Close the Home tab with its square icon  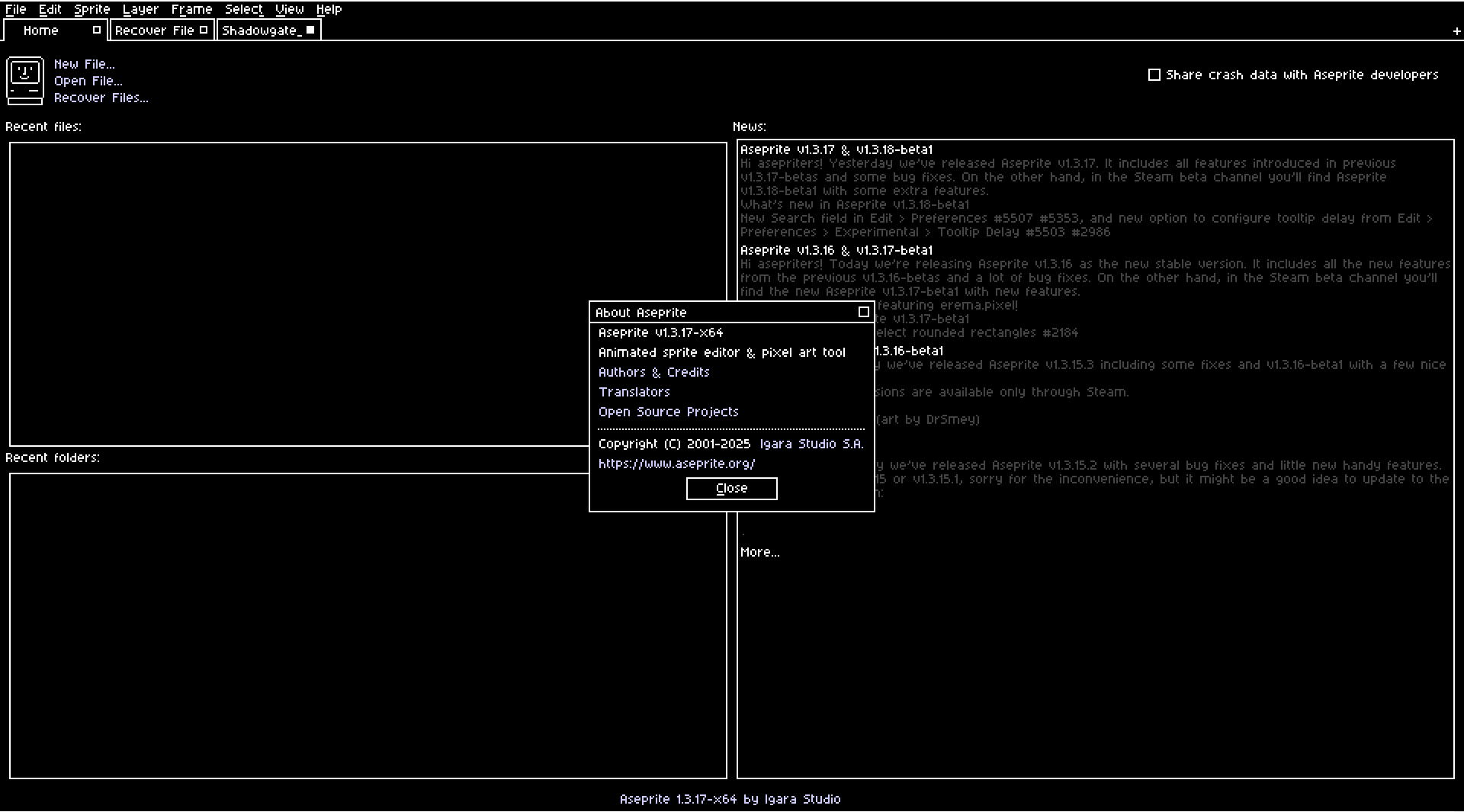tap(97, 30)
